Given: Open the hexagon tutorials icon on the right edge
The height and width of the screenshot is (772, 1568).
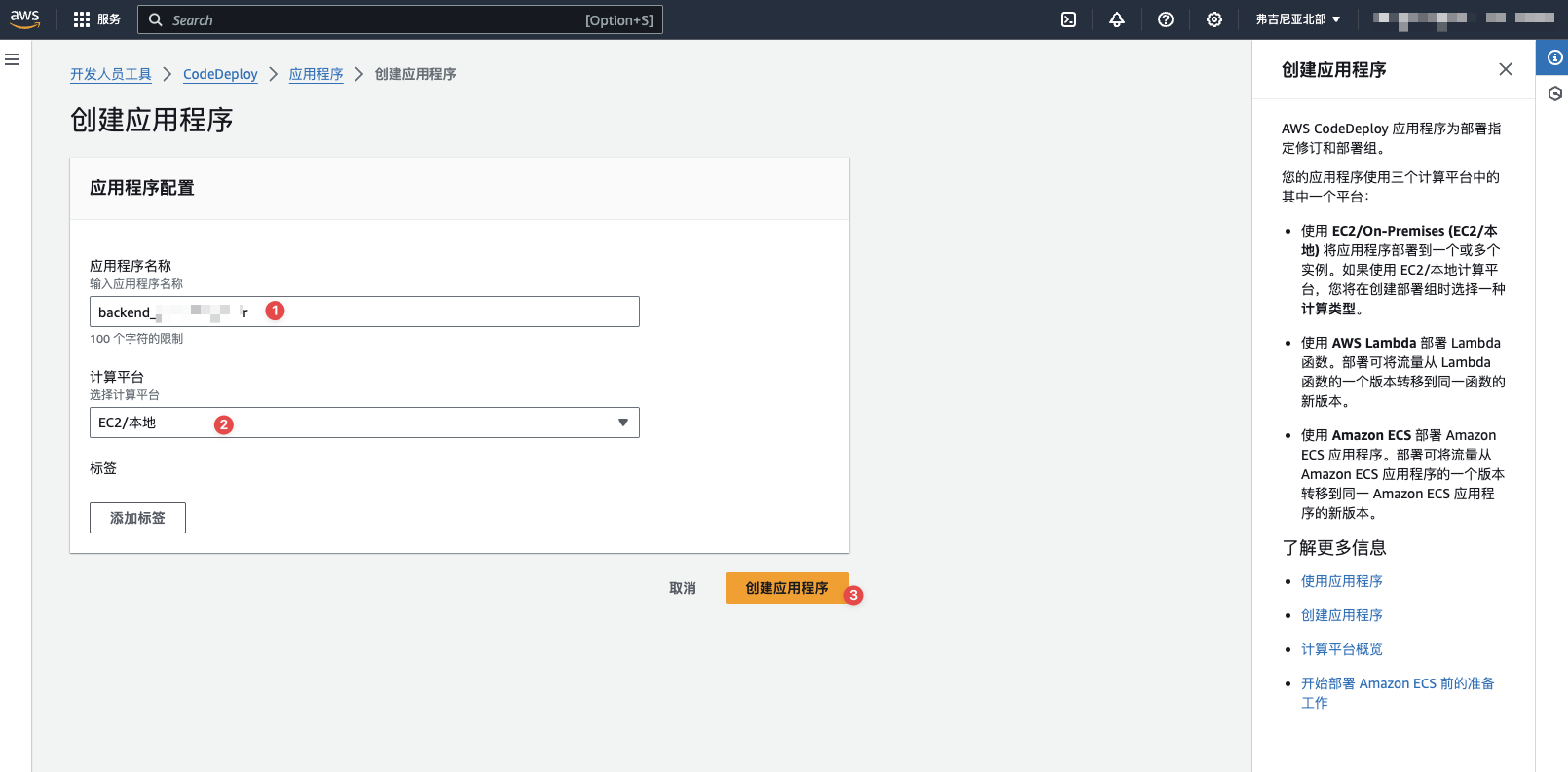Looking at the screenshot, I should [1555, 93].
